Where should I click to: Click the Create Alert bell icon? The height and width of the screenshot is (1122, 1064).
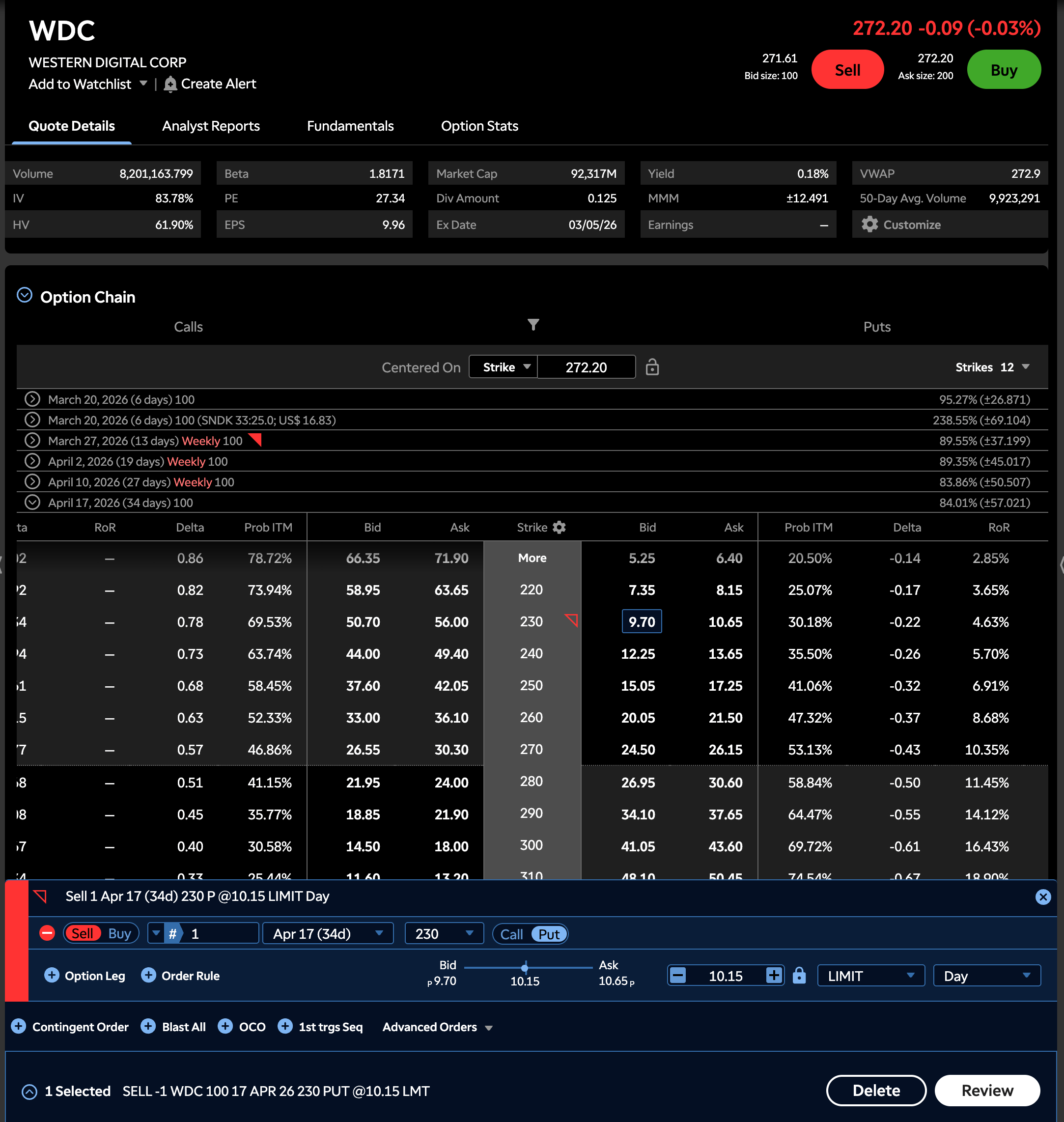(x=170, y=84)
